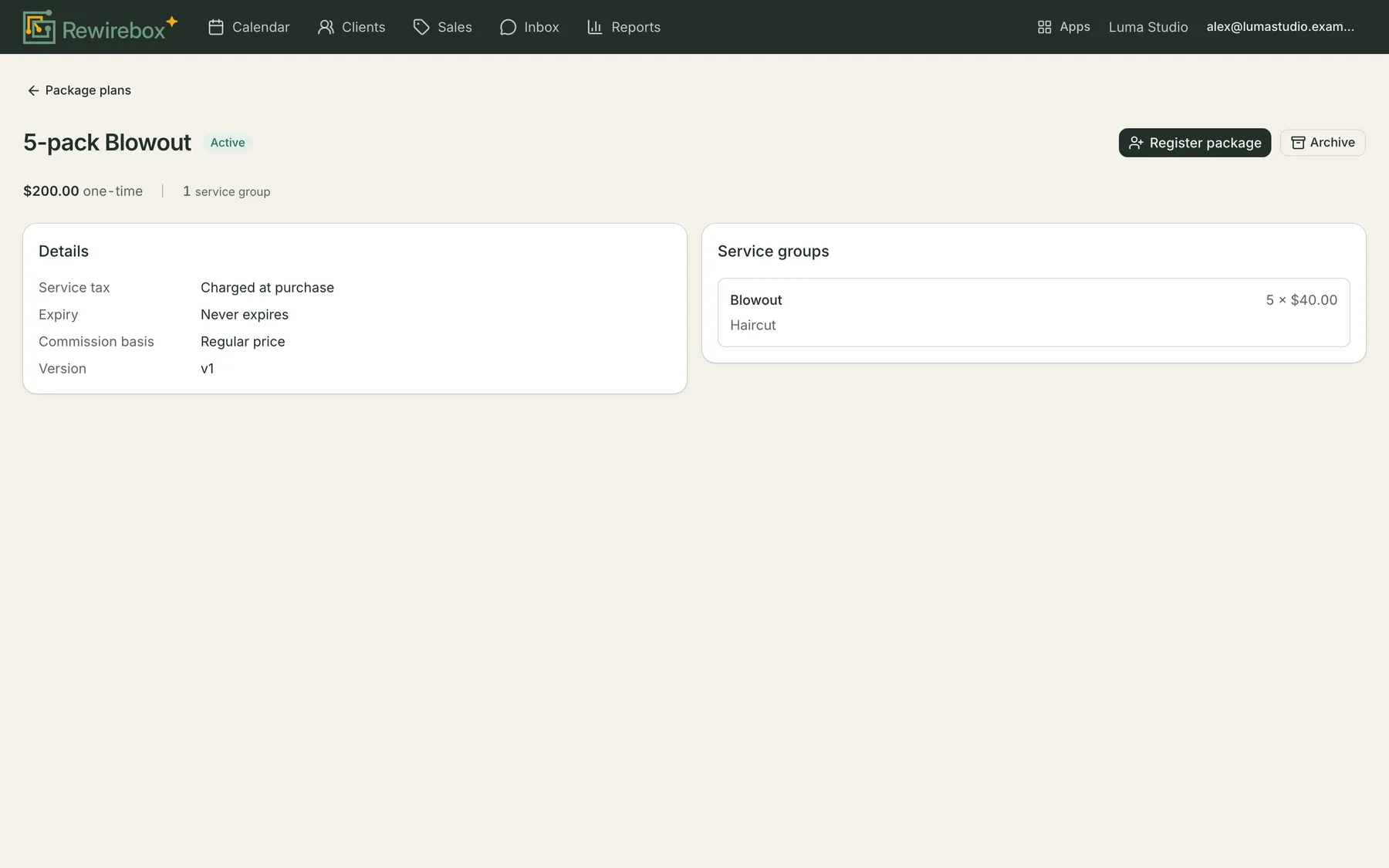Viewport: 1389px width, 868px height.
Task: Click the Haircut service label
Action: (x=753, y=326)
